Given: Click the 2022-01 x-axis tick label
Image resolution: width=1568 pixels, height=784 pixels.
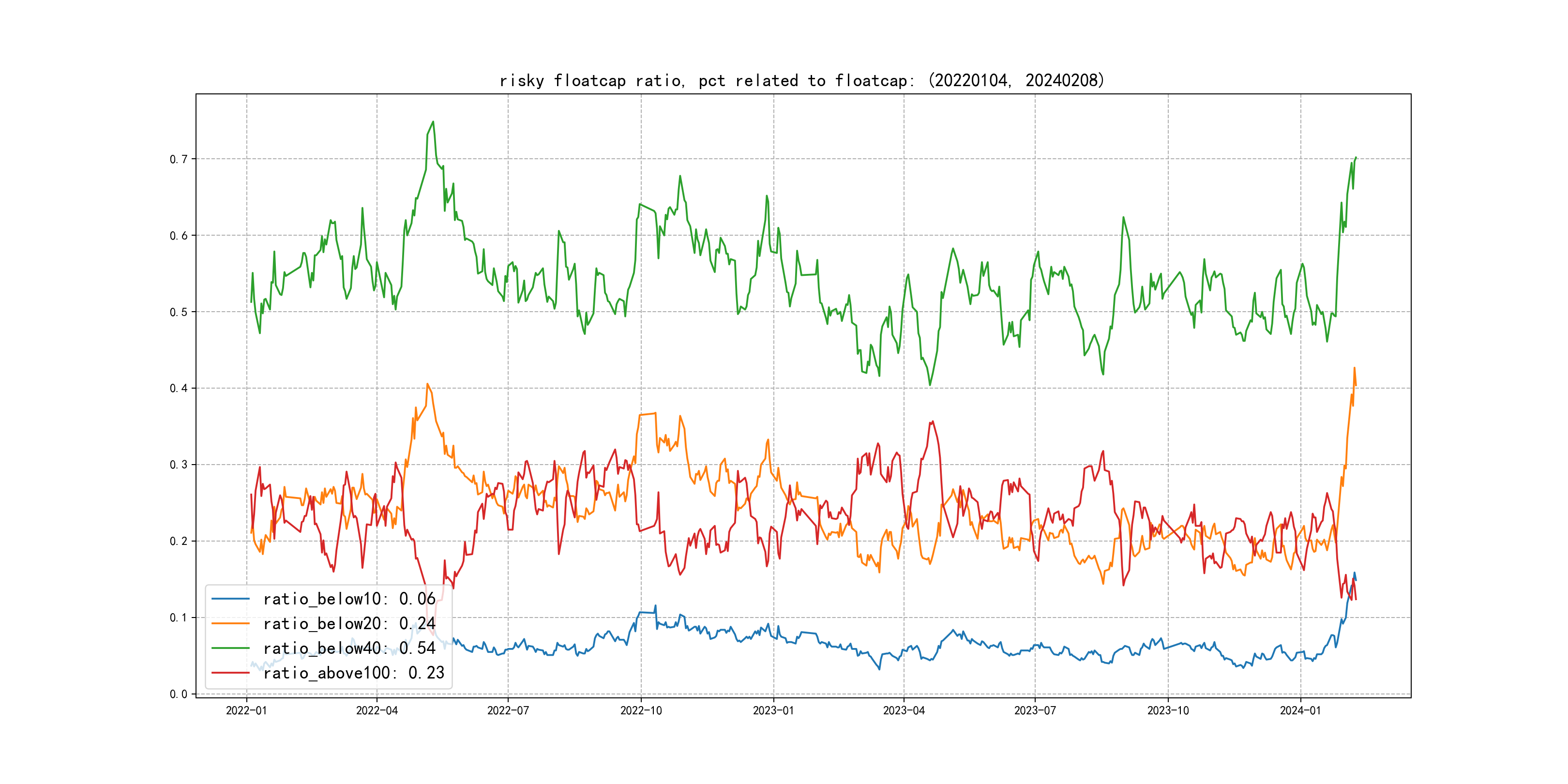Looking at the screenshot, I should 246,710.
